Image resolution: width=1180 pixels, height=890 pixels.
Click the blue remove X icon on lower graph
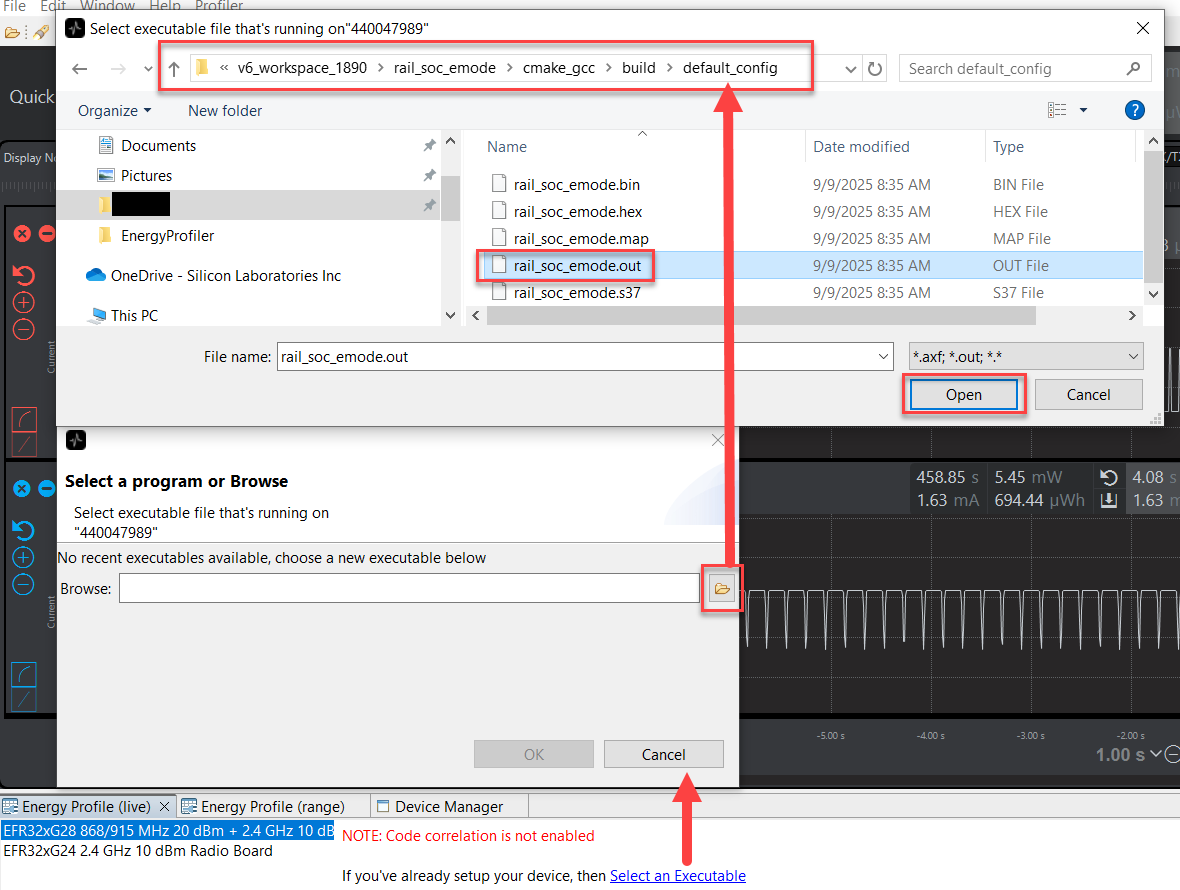point(21,488)
